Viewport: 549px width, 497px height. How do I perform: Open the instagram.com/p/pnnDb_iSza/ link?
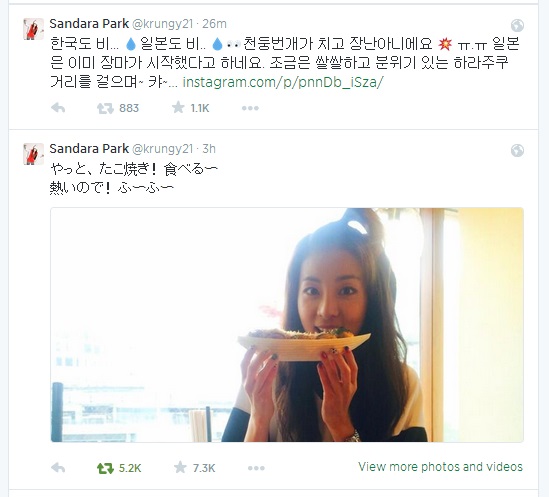[x=283, y=82]
